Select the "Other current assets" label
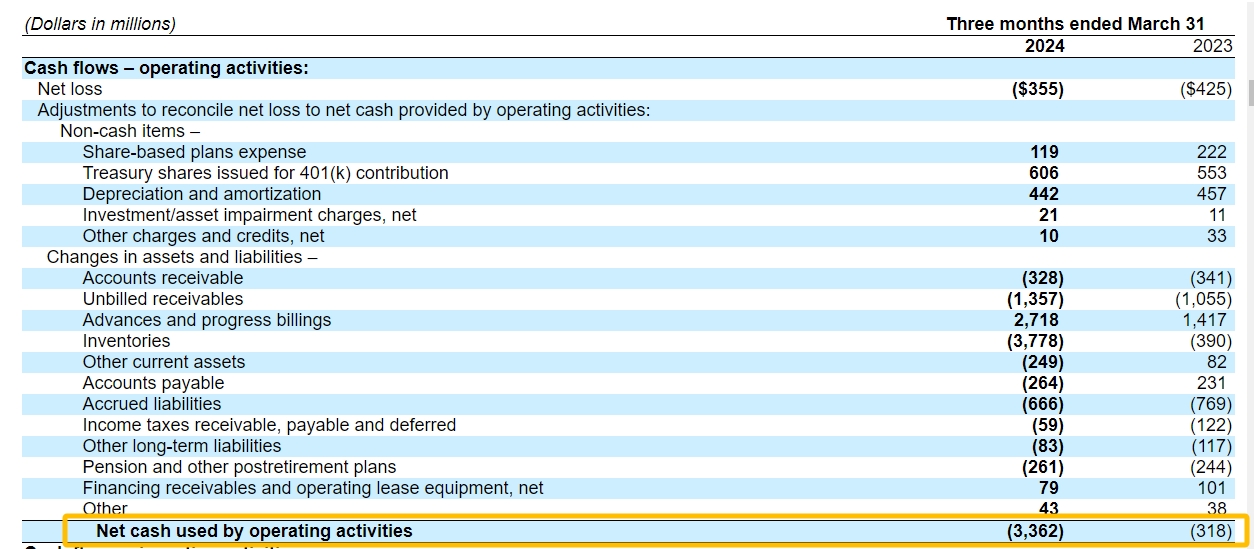The width and height of the screenshot is (1254, 549). tap(164, 362)
